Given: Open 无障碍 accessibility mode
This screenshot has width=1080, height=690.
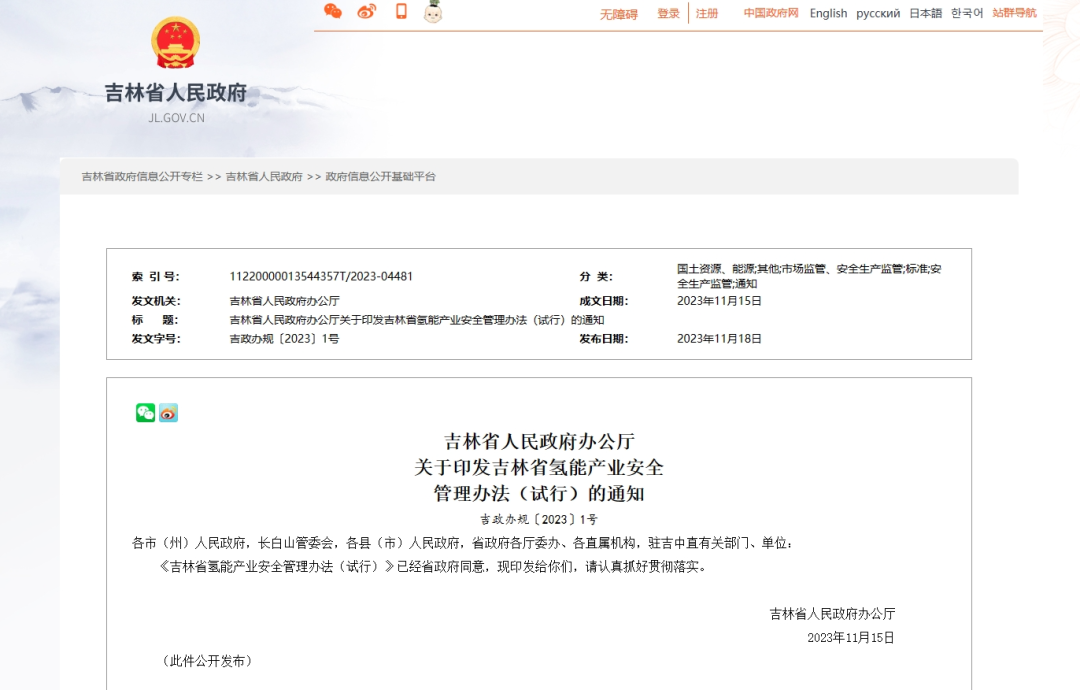Looking at the screenshot, I should click(618, 14).
